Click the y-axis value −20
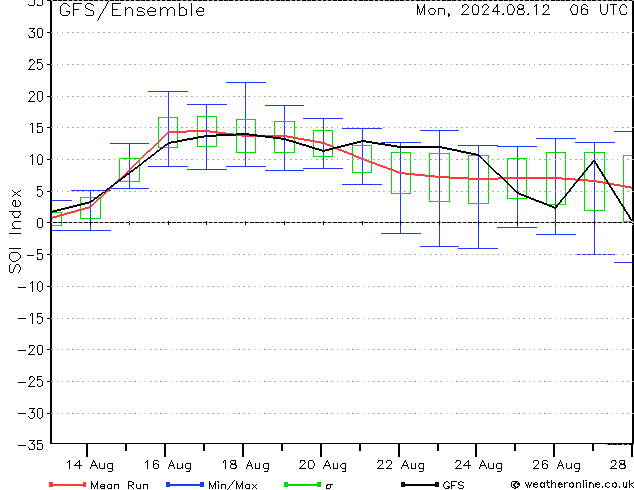 coord(31,350)
